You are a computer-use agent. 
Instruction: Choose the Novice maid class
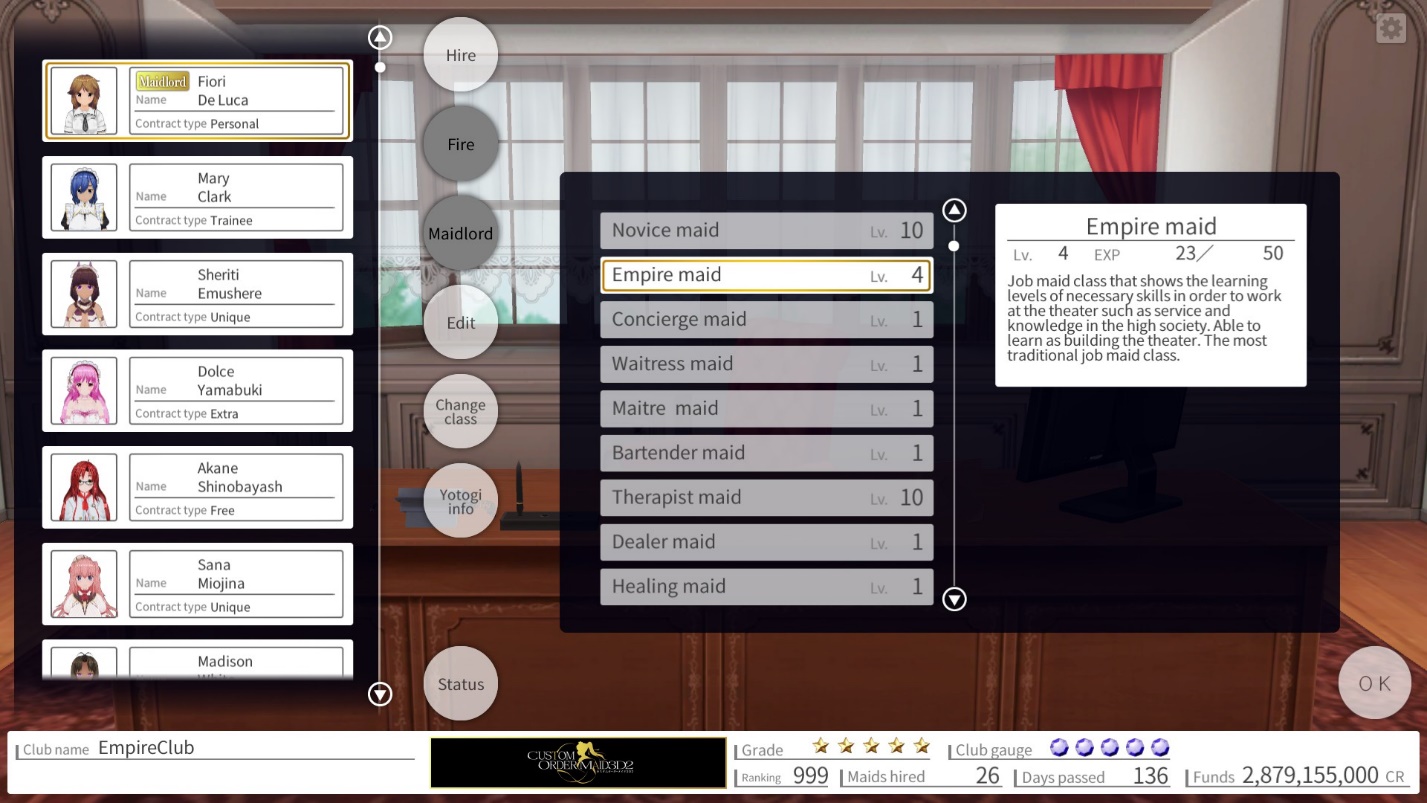[766, 231]
